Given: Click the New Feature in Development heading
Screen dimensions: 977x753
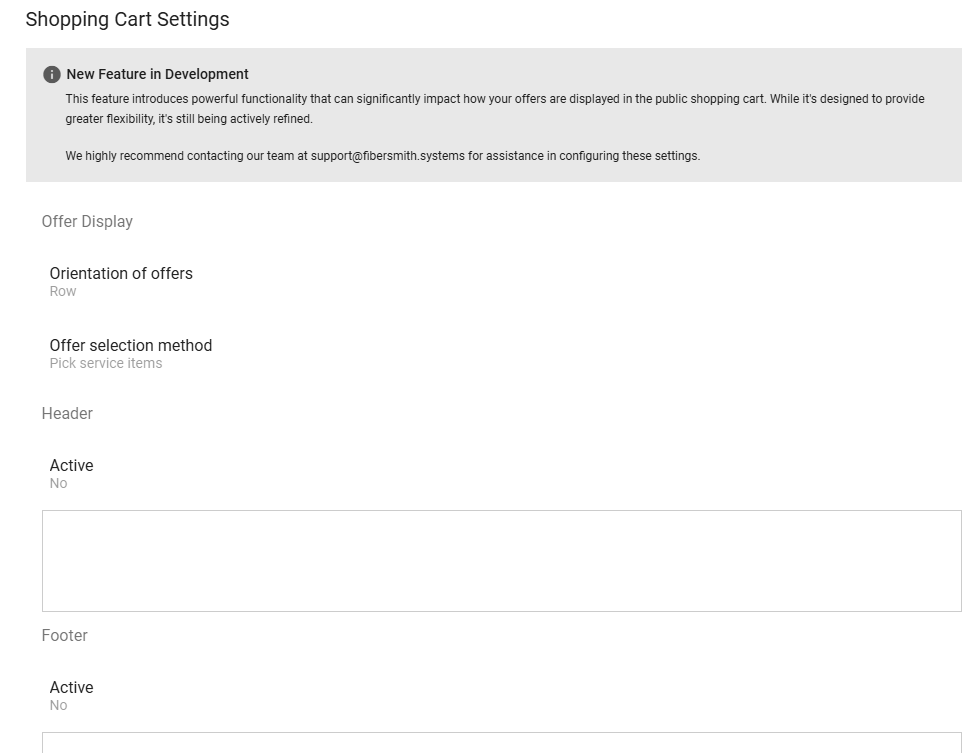Looking at the screenshot, I should (x=157, y=74).
